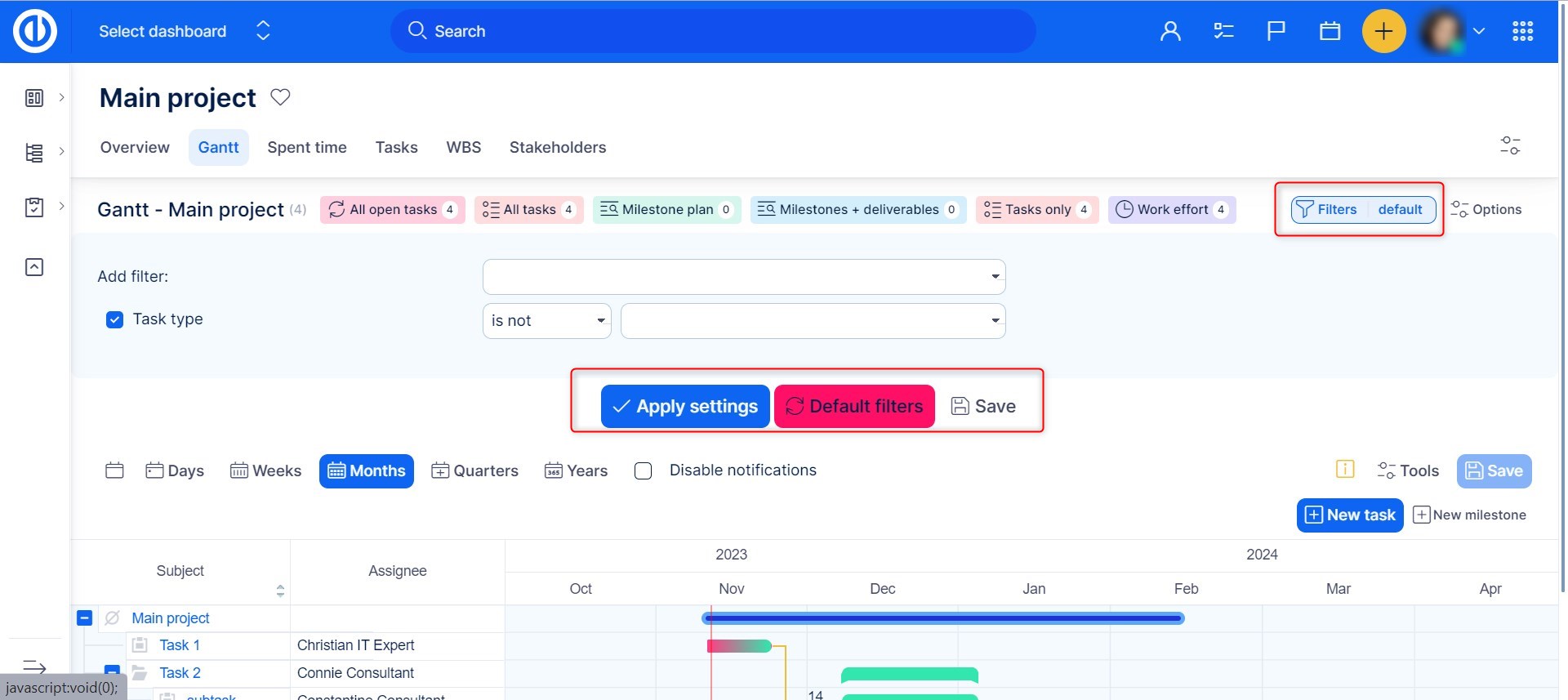The image size is (1568, 700).
Task: Open the flag icon in the header
Action: (1276, 31)
